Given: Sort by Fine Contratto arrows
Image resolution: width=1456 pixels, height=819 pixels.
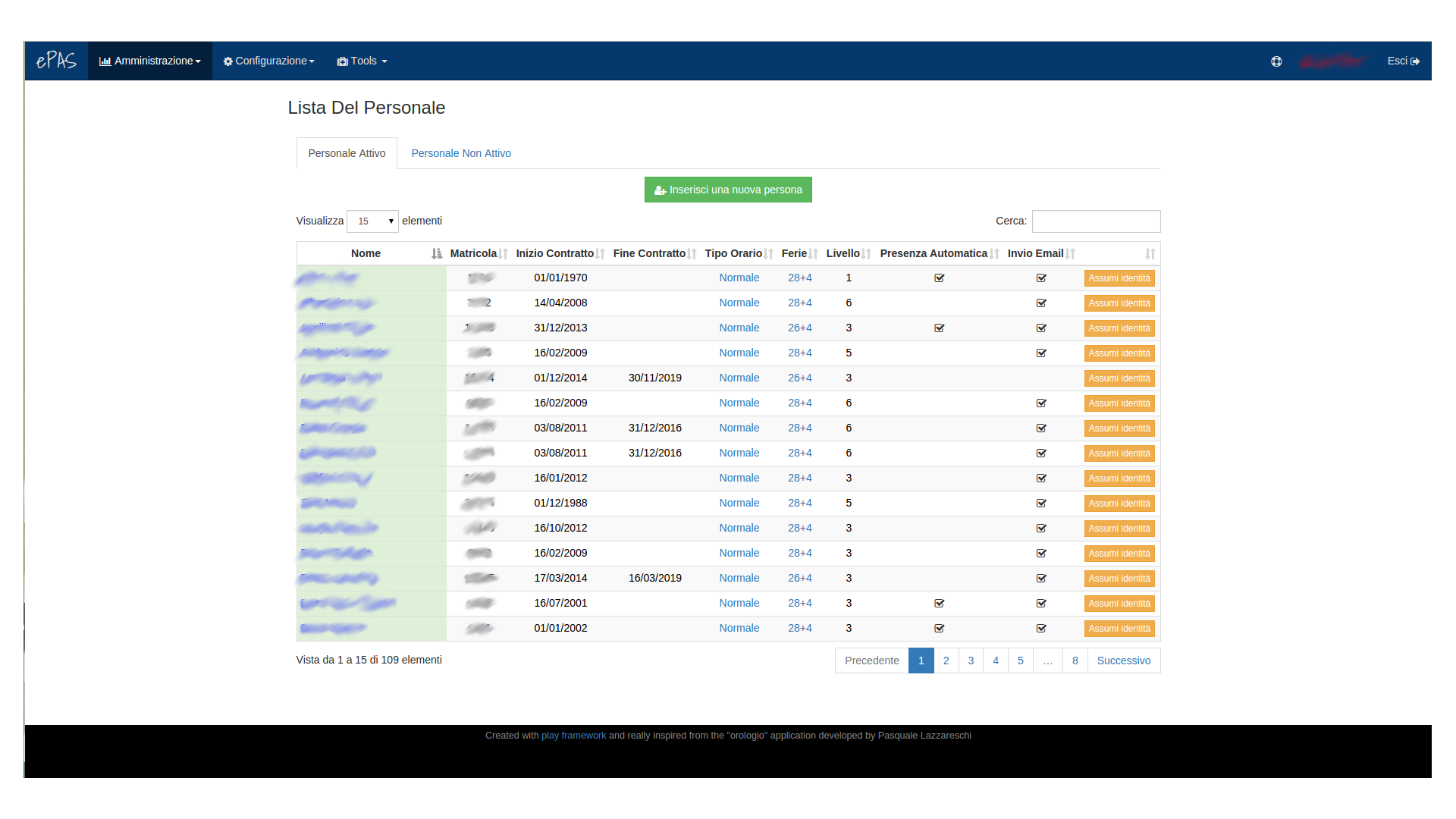Looking at the screenshot, I should coord(692,254).
